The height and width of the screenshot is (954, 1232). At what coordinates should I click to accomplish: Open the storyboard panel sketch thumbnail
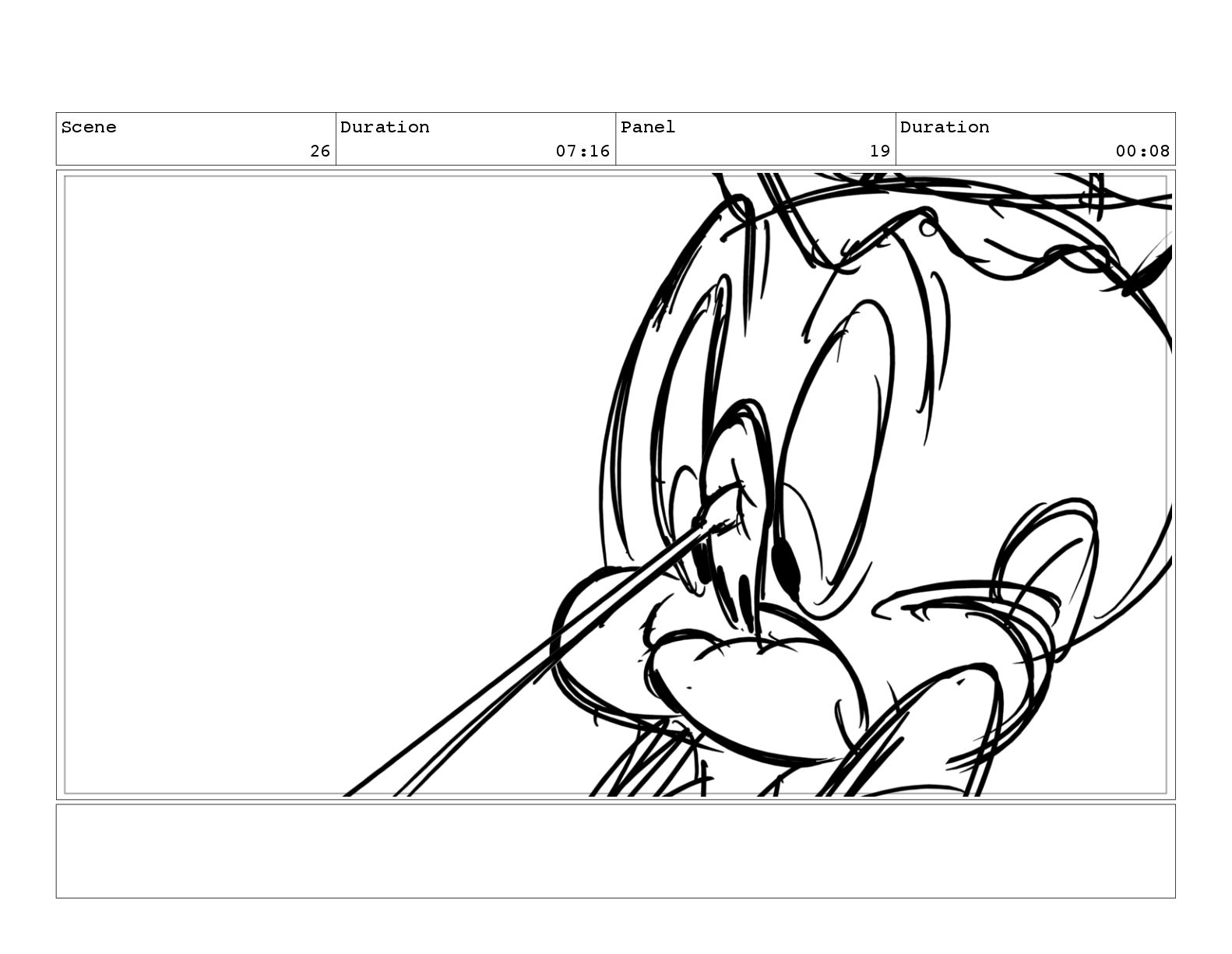click(x=615, y=485)
